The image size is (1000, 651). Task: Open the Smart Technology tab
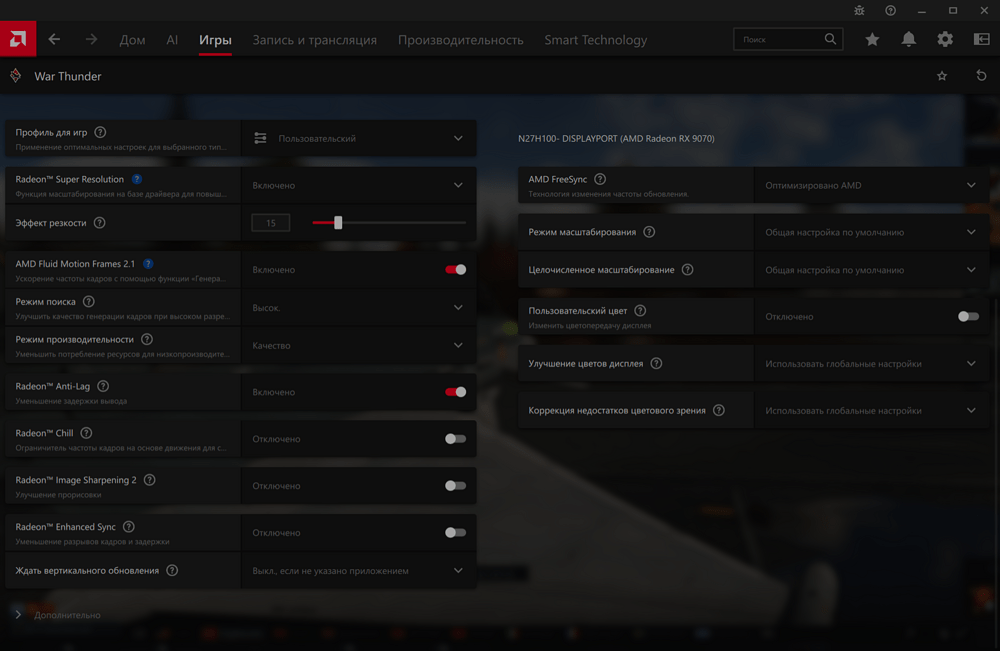point(596,40)
